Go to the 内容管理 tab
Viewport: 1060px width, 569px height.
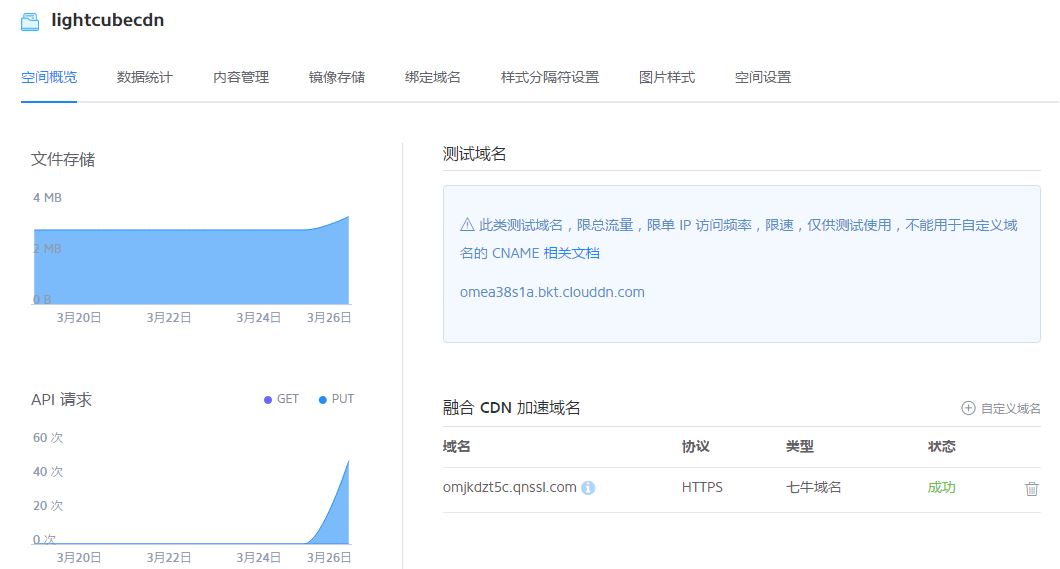[241, 77]
